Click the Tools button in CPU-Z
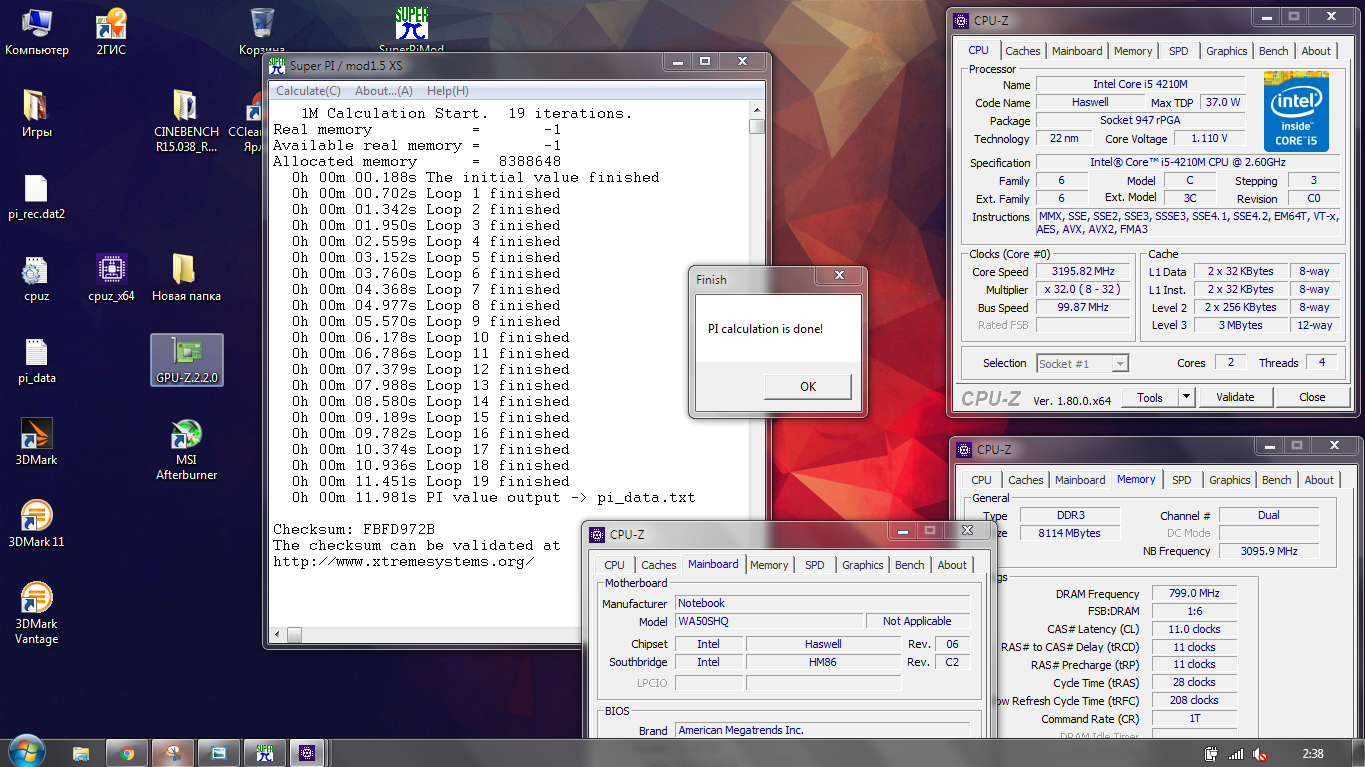 (1150, 397)
